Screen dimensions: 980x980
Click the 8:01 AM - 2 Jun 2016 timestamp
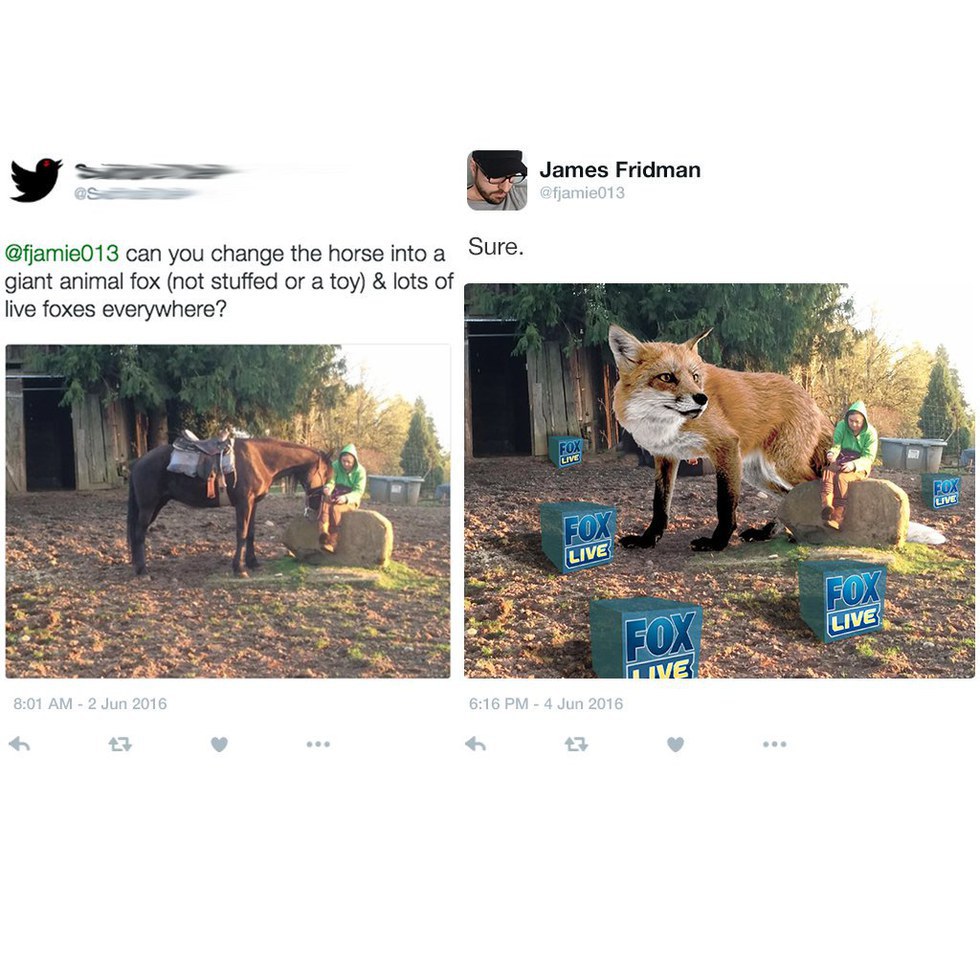90,704
